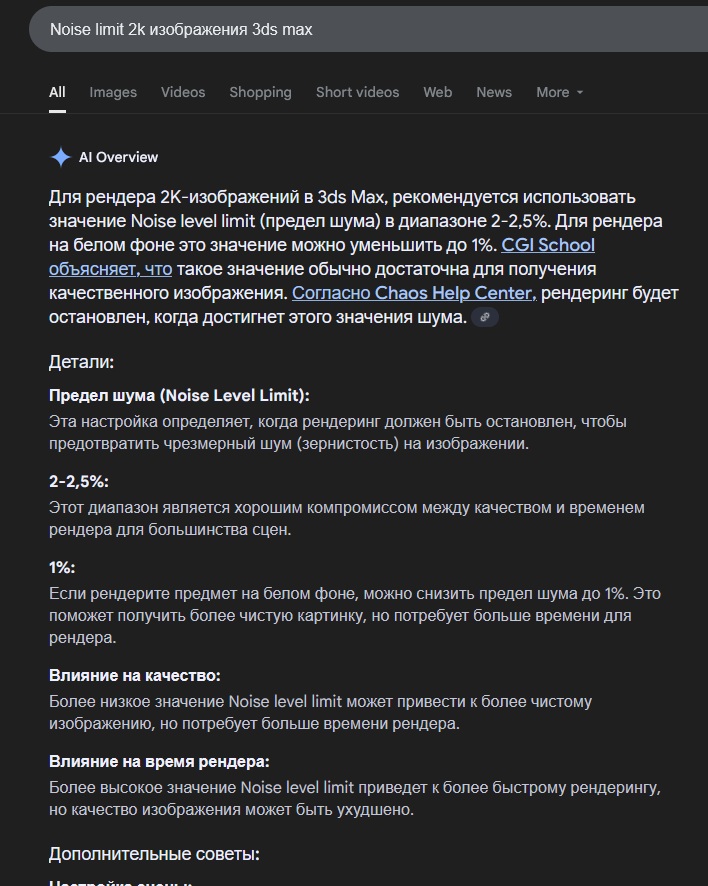Select the Web results tab
This screenshot has height=886, width=708.
tap(437, 92)
